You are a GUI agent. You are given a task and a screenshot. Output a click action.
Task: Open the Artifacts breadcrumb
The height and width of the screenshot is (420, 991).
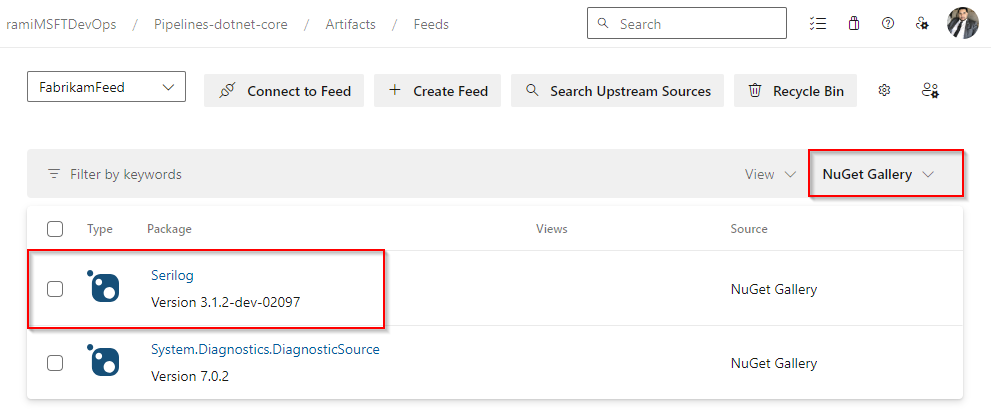[350, 25]
